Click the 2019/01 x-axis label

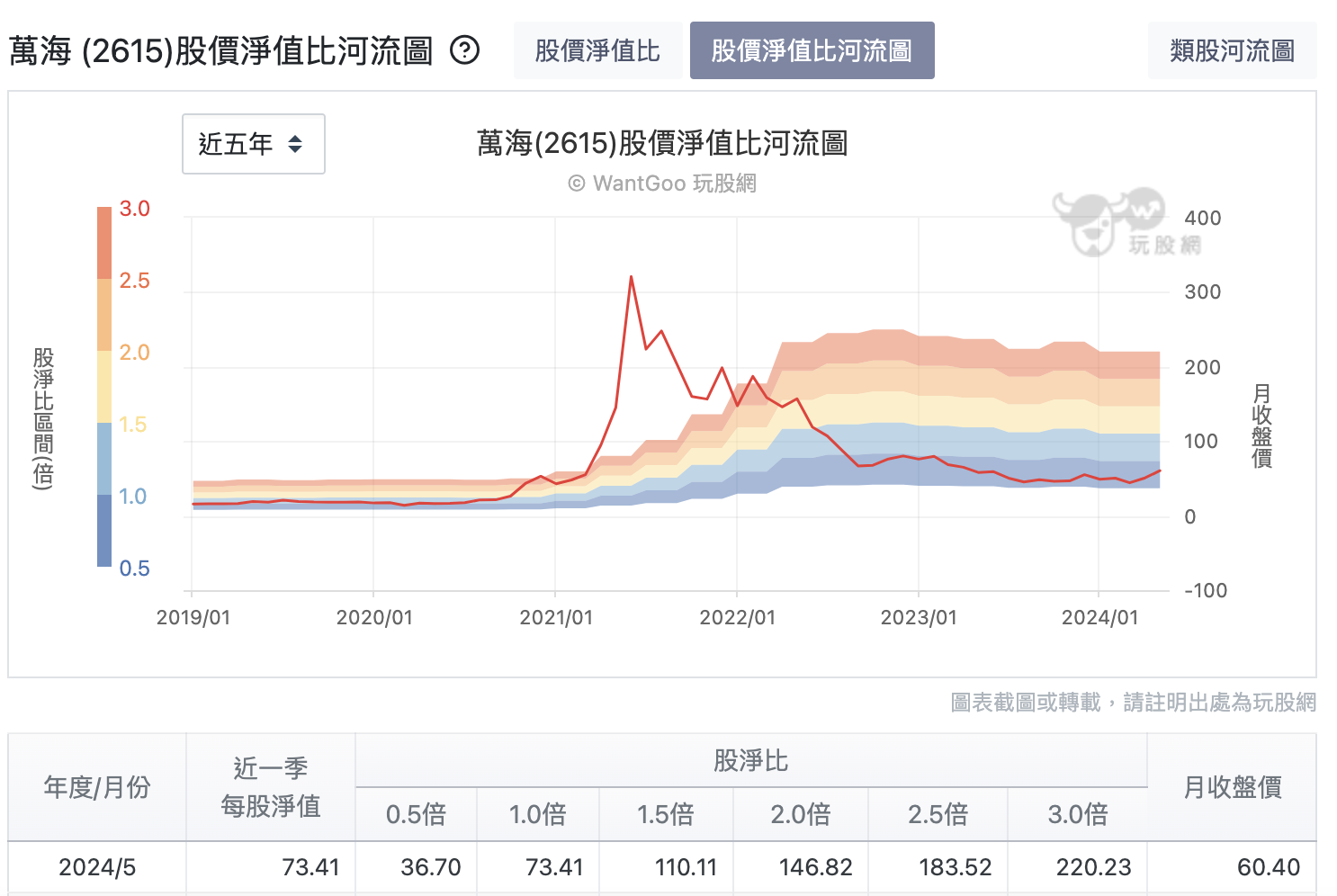[x=193, y=618]
